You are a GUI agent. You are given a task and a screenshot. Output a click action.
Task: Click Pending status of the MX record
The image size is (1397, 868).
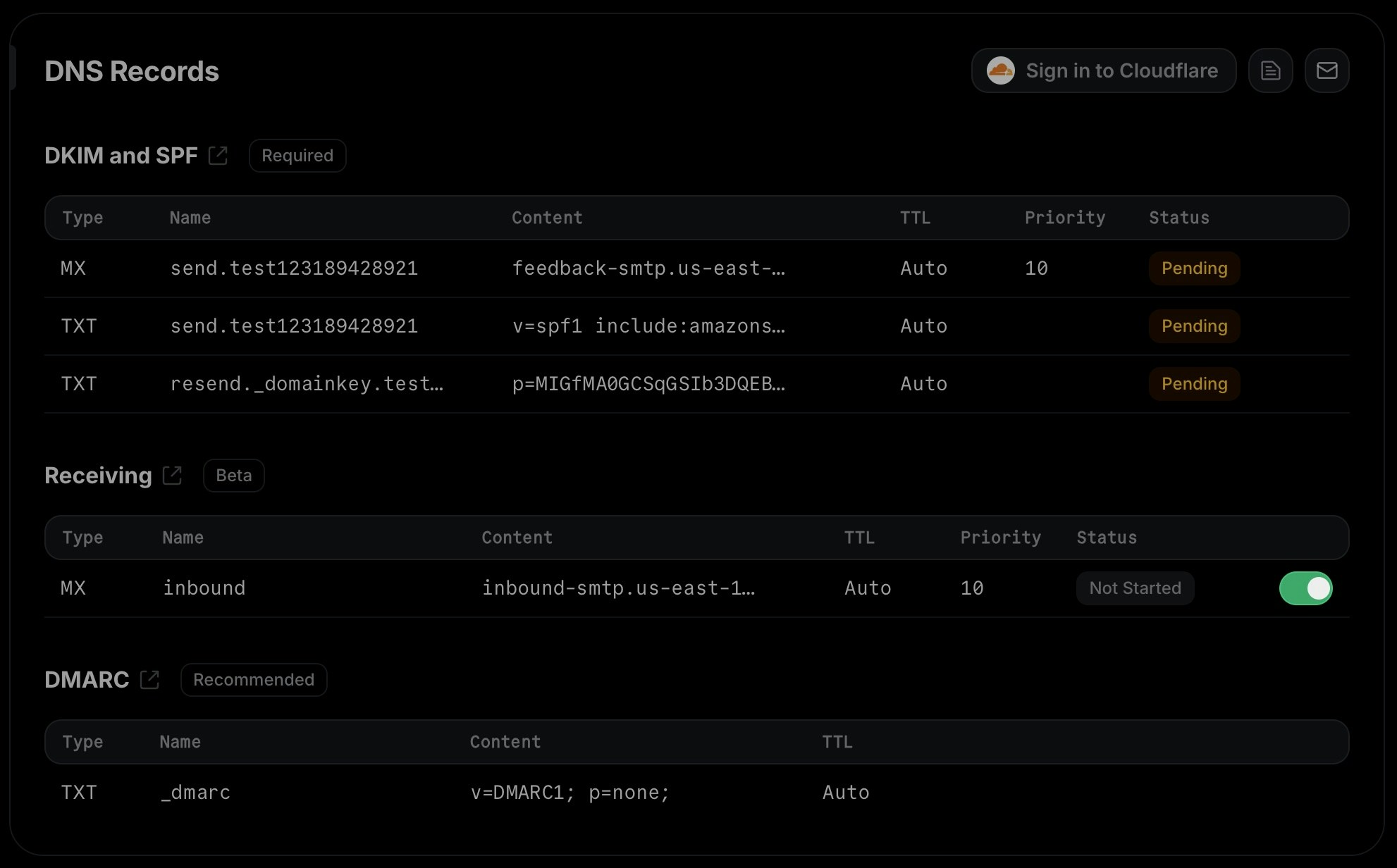click(1194, 268)
